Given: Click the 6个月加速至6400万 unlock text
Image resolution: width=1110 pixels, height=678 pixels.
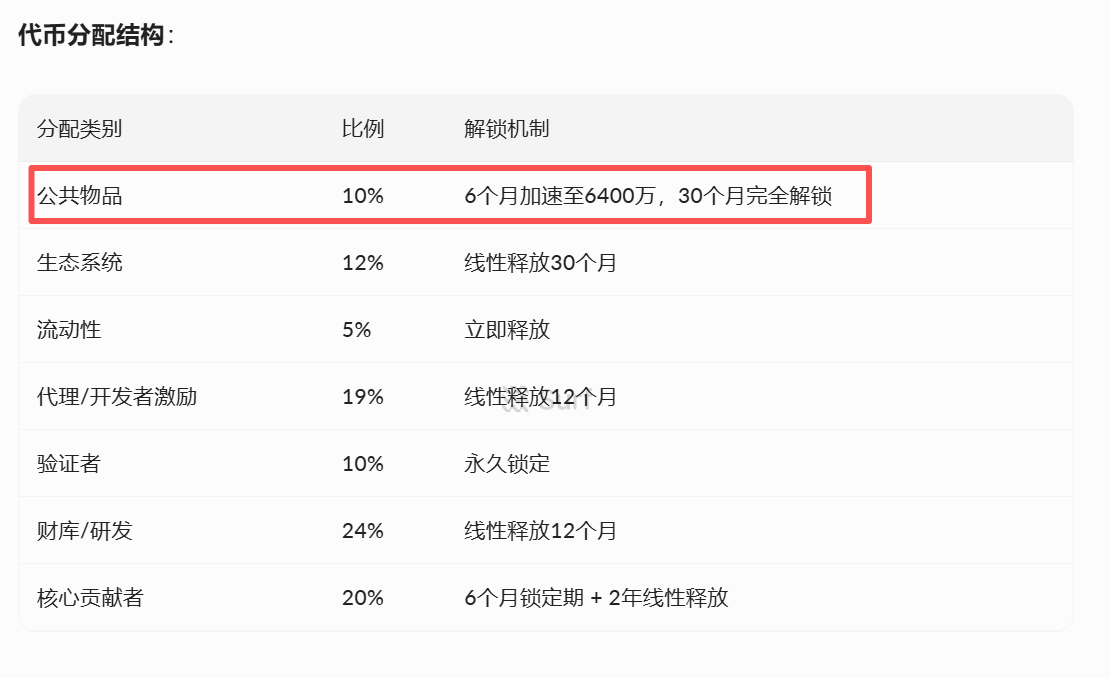Looking at the screenshot, I should [560, 196].
